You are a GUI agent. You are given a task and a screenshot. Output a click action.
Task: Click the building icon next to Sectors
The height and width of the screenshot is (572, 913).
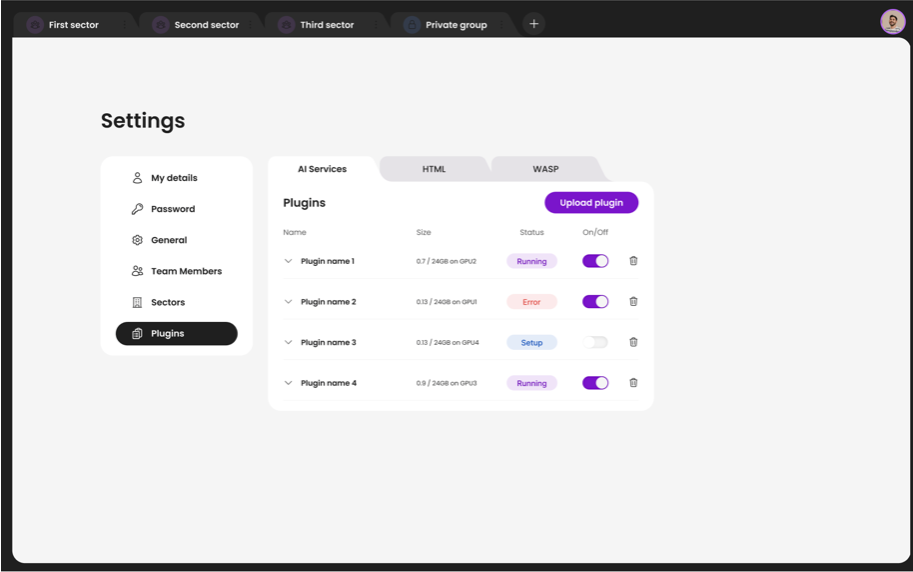[x=138, y=302]
